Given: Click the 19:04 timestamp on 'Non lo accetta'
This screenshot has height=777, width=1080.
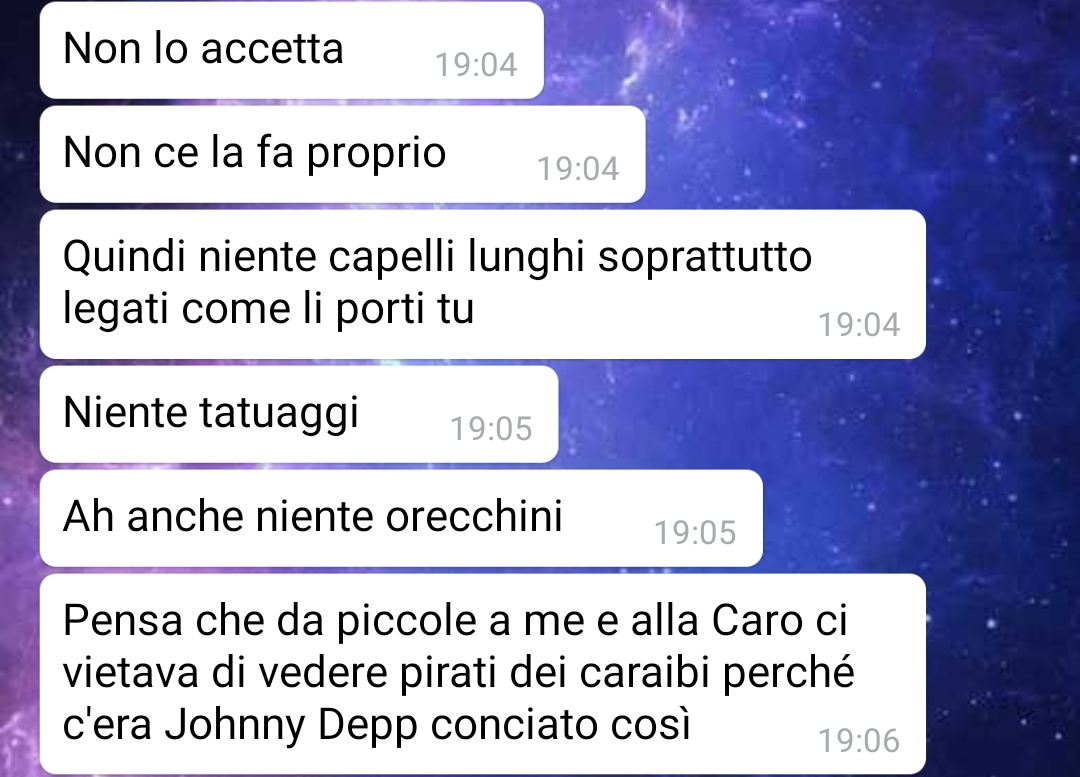Looking at the screenshot, I should 476,65.
